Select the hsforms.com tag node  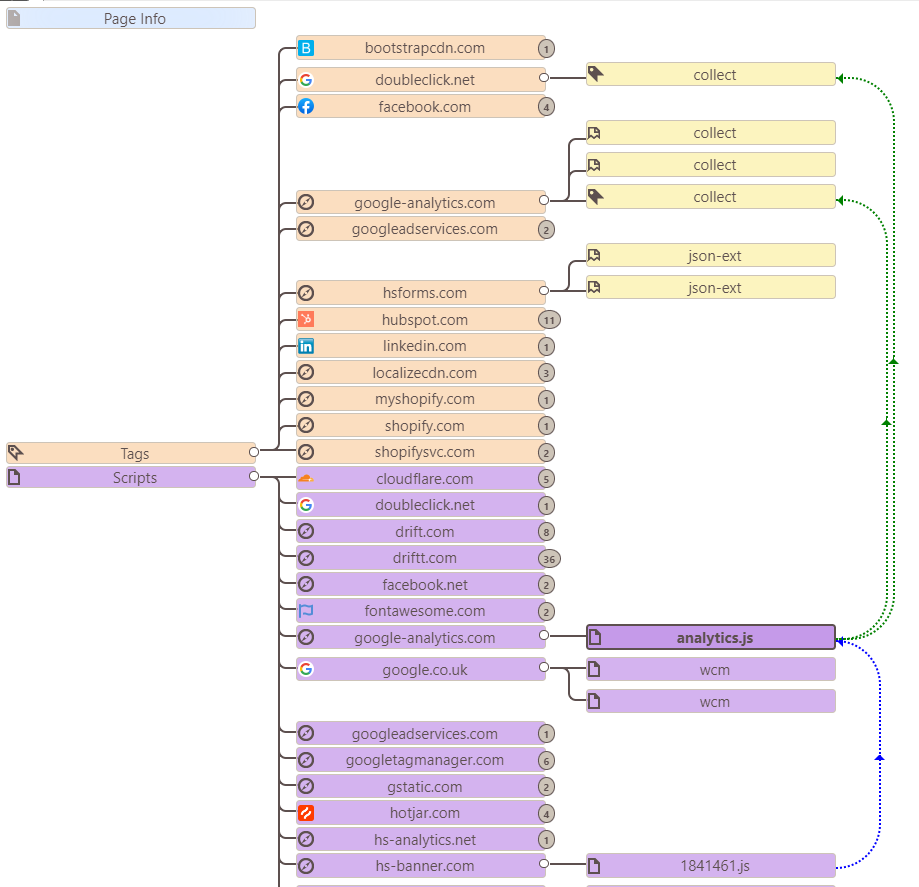pyautogui.click(x=421, y=293)
